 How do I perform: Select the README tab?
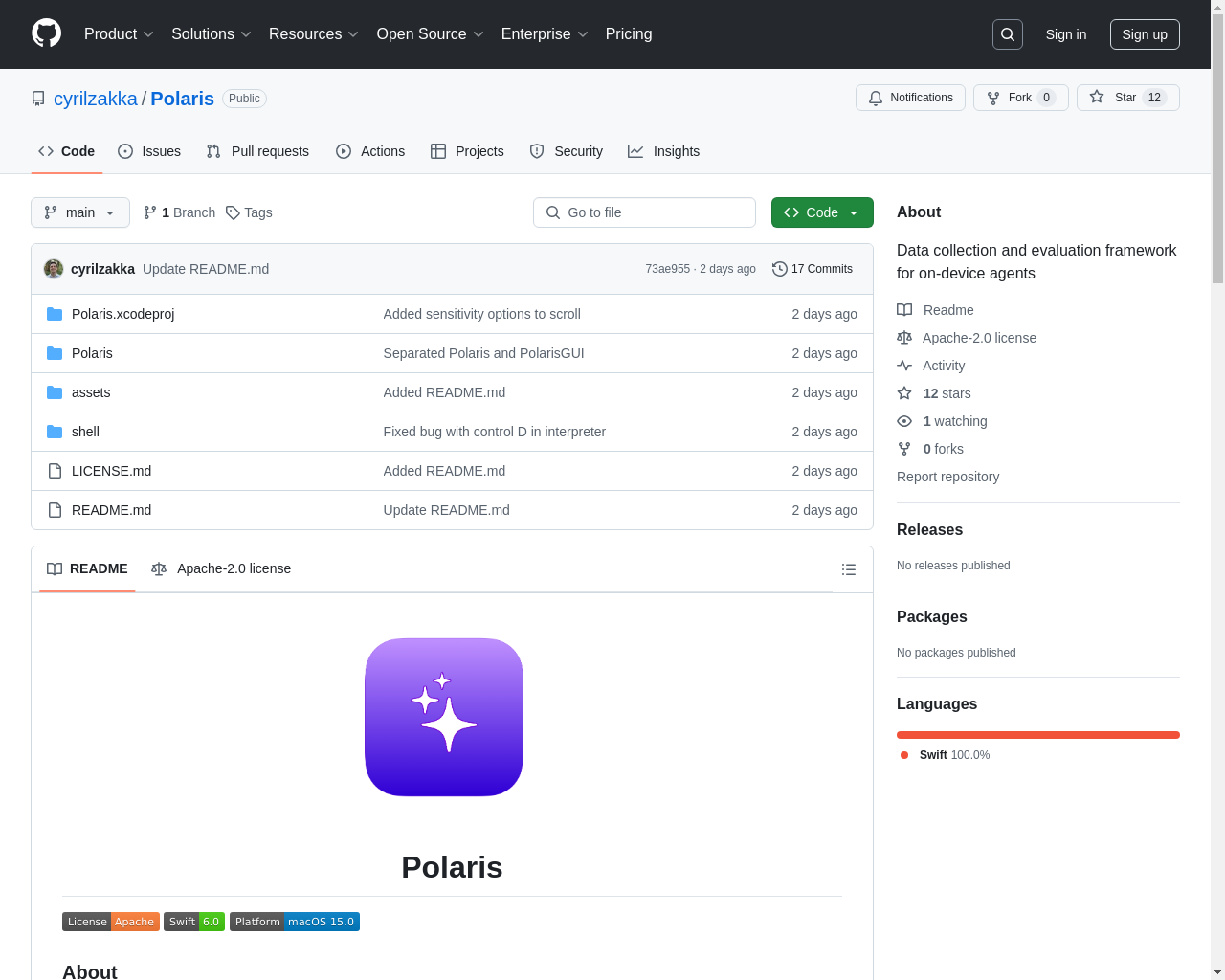87,568
